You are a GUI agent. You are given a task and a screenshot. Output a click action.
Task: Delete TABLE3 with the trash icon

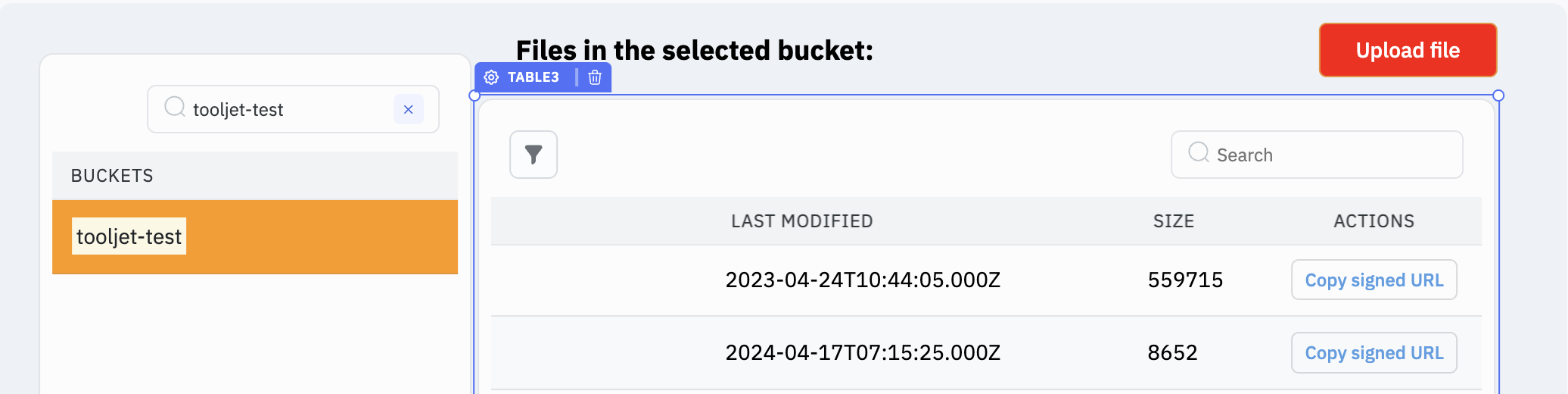(x=595, y=77)
